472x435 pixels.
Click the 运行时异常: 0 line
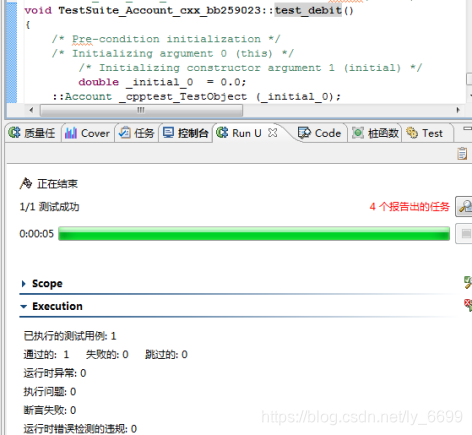(55, 373)
